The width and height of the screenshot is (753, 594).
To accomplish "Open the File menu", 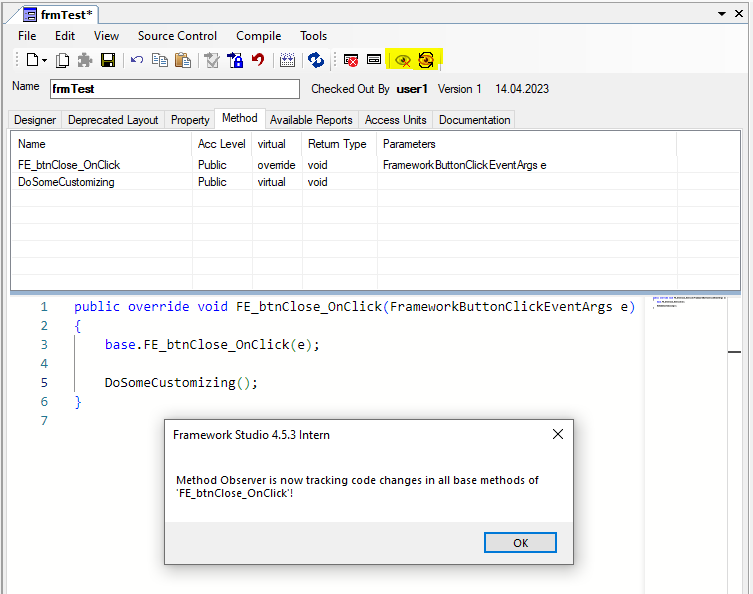I will tap(27, 36).
